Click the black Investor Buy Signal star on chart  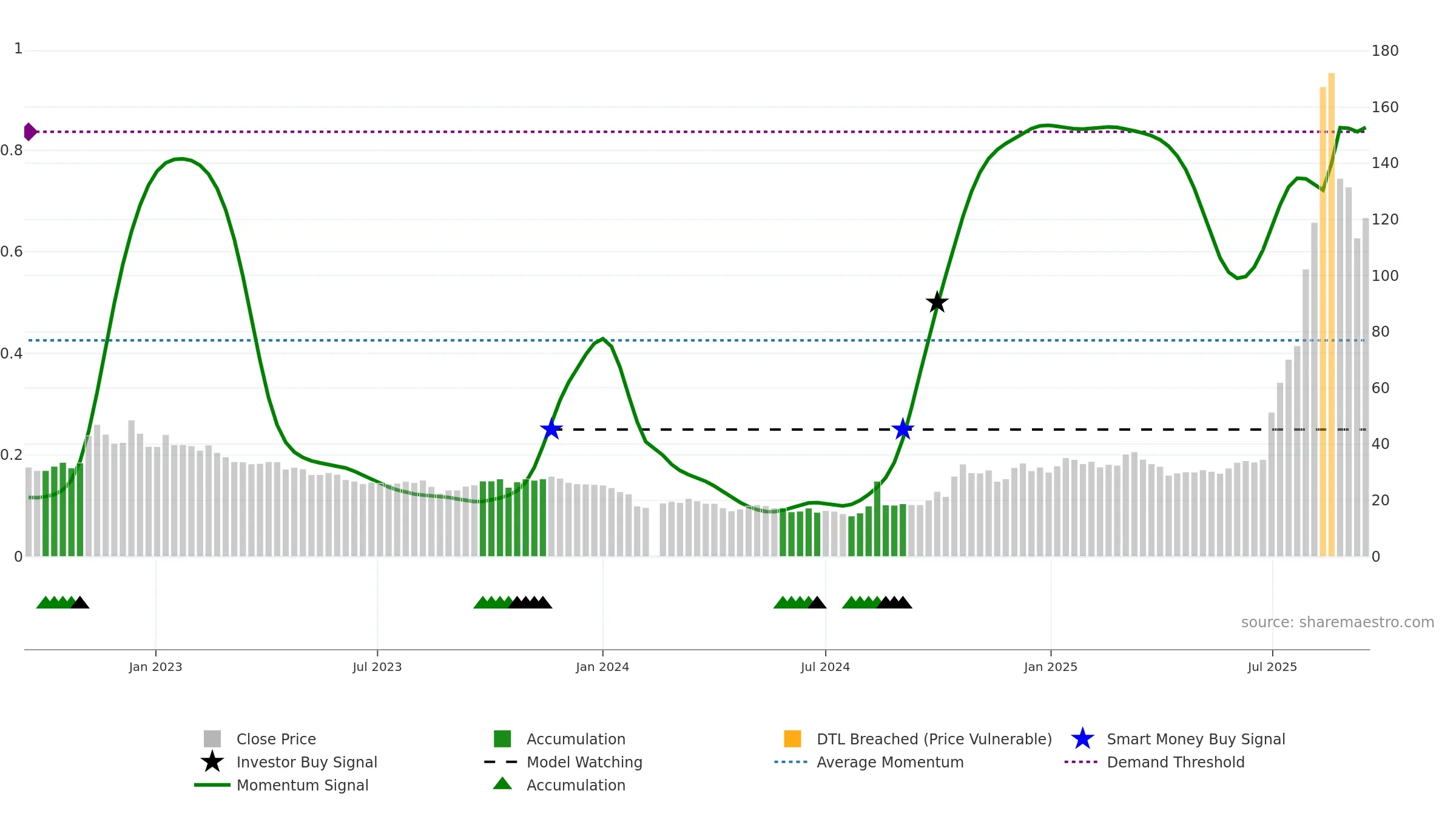point(937,302)
